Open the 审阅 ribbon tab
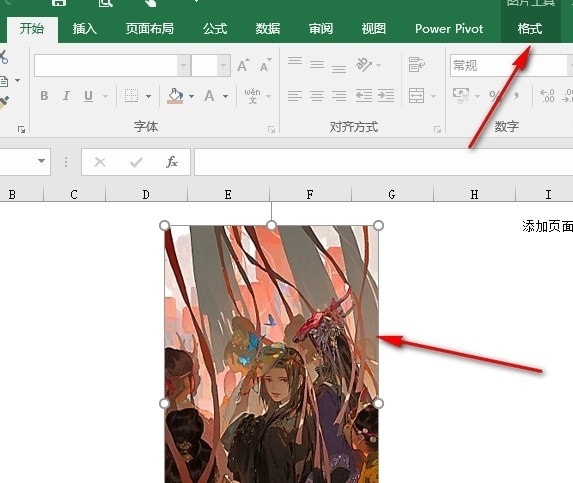The image size is (573, 483). coord(321,28)
